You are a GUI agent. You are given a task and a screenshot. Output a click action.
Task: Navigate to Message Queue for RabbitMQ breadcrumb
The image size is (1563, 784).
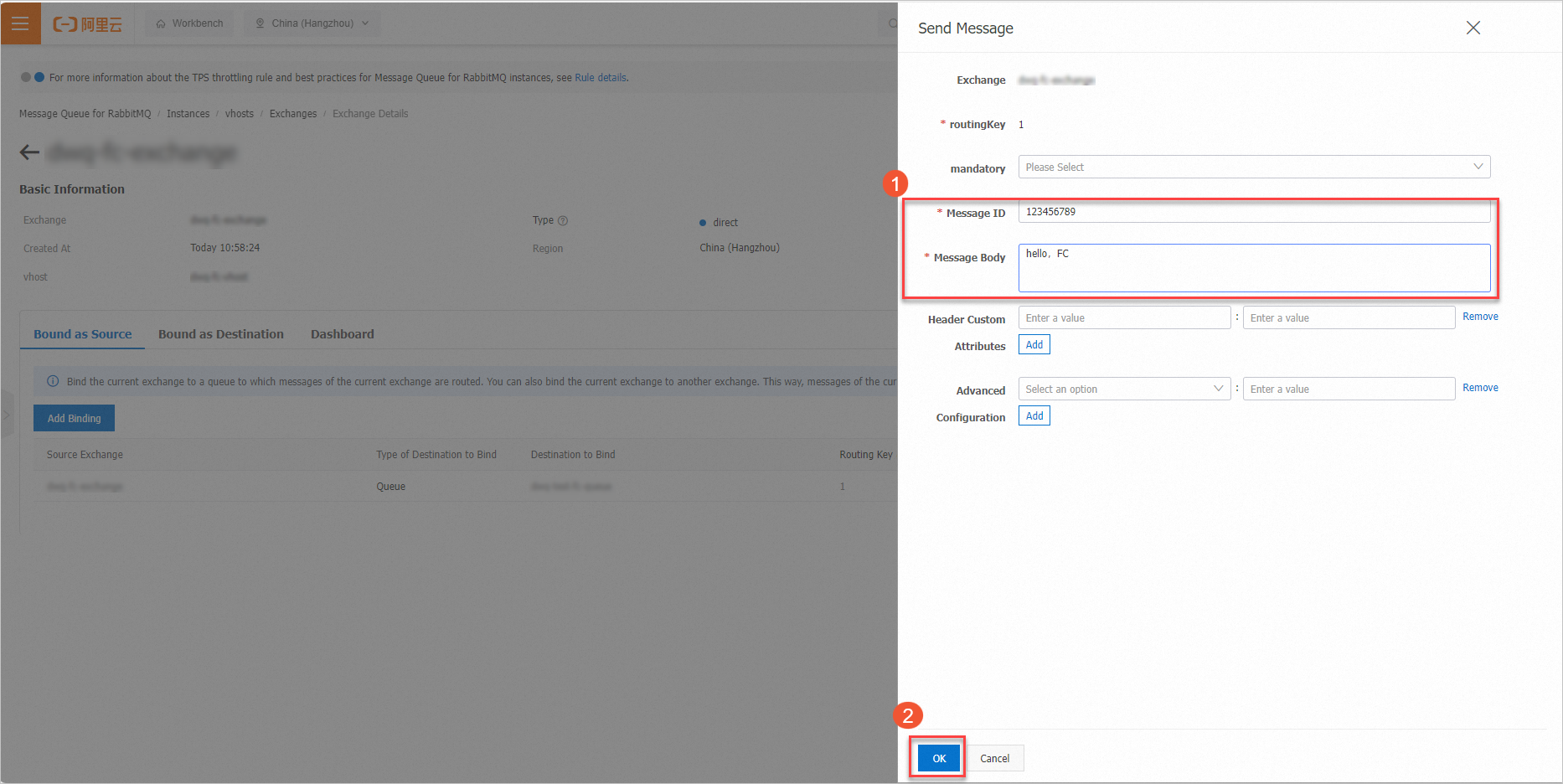(x=85, y=114)
